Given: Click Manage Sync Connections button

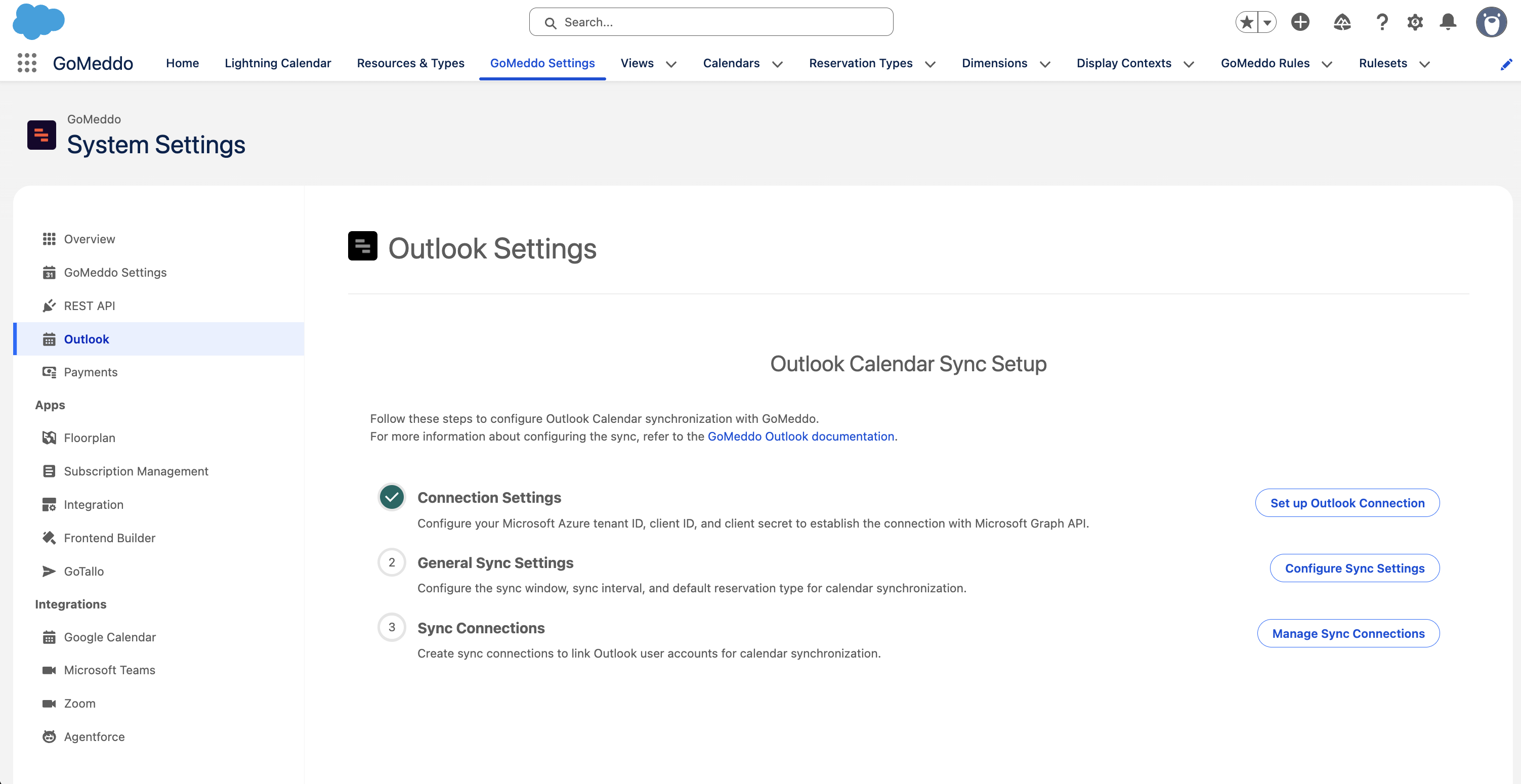Looking at the screenshot, I should point(1348,633).
